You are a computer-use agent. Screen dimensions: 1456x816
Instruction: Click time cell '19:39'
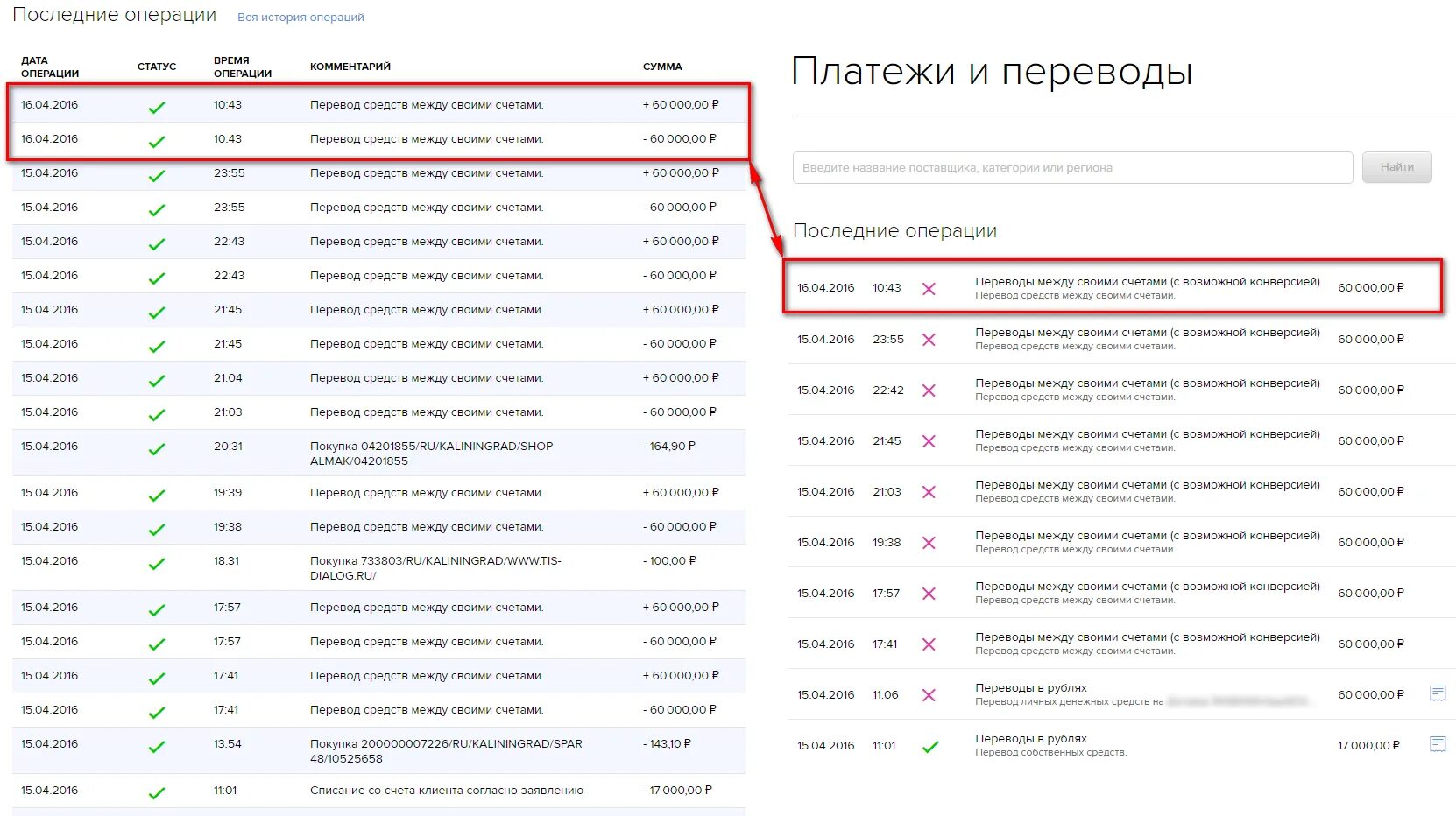(228, 492)
